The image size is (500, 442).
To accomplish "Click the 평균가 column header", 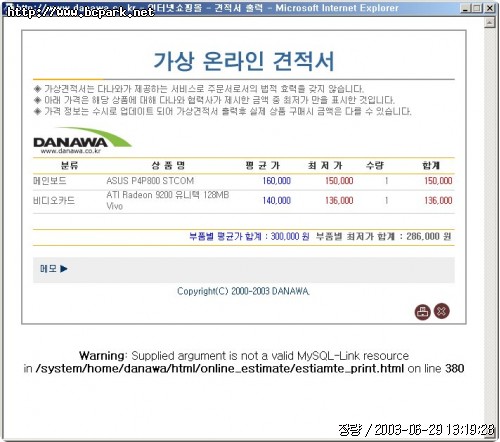I will (x=263, y=165).
